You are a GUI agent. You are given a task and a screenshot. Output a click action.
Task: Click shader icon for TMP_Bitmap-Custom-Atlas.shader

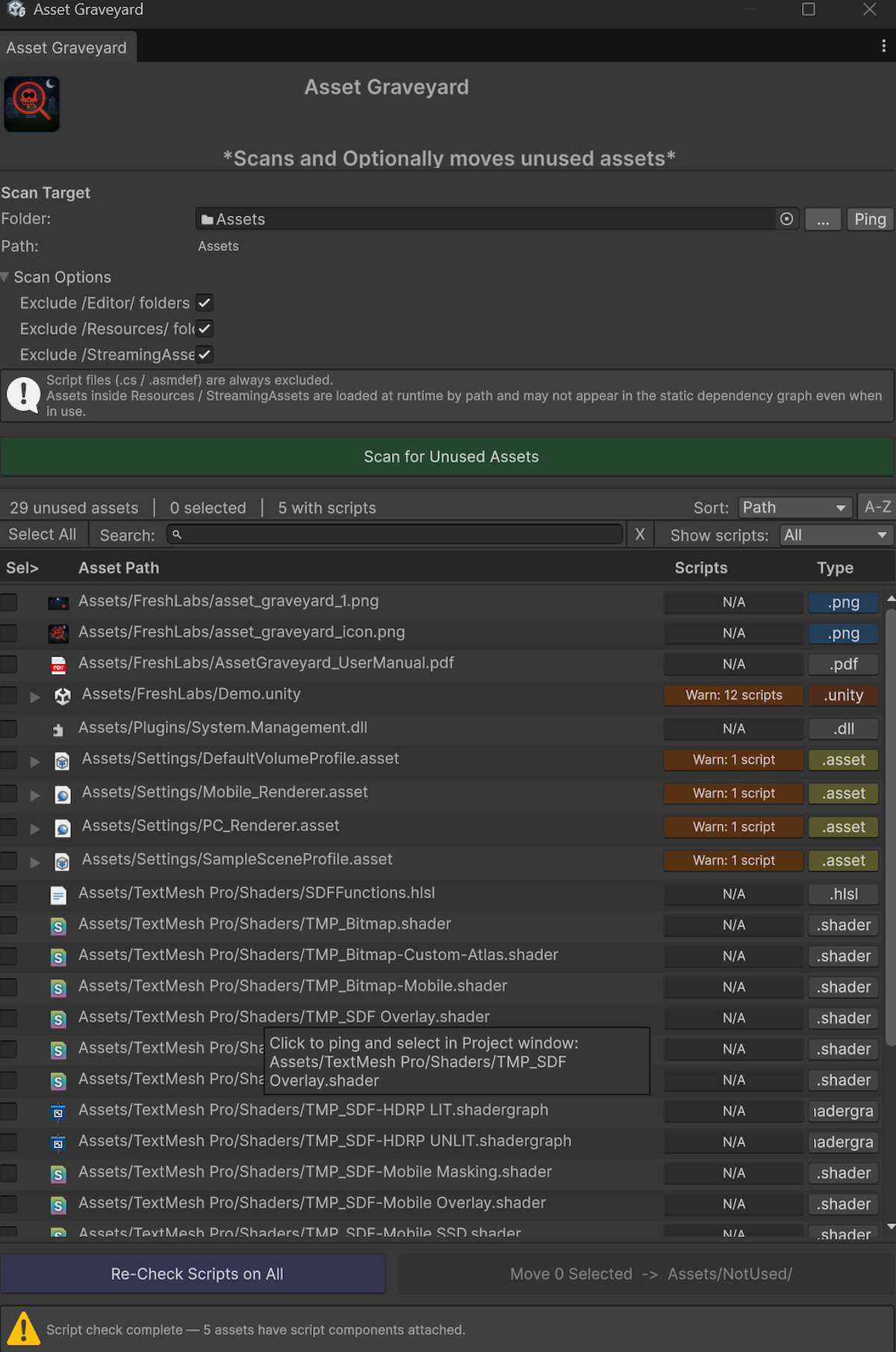[x=58, y=957]
